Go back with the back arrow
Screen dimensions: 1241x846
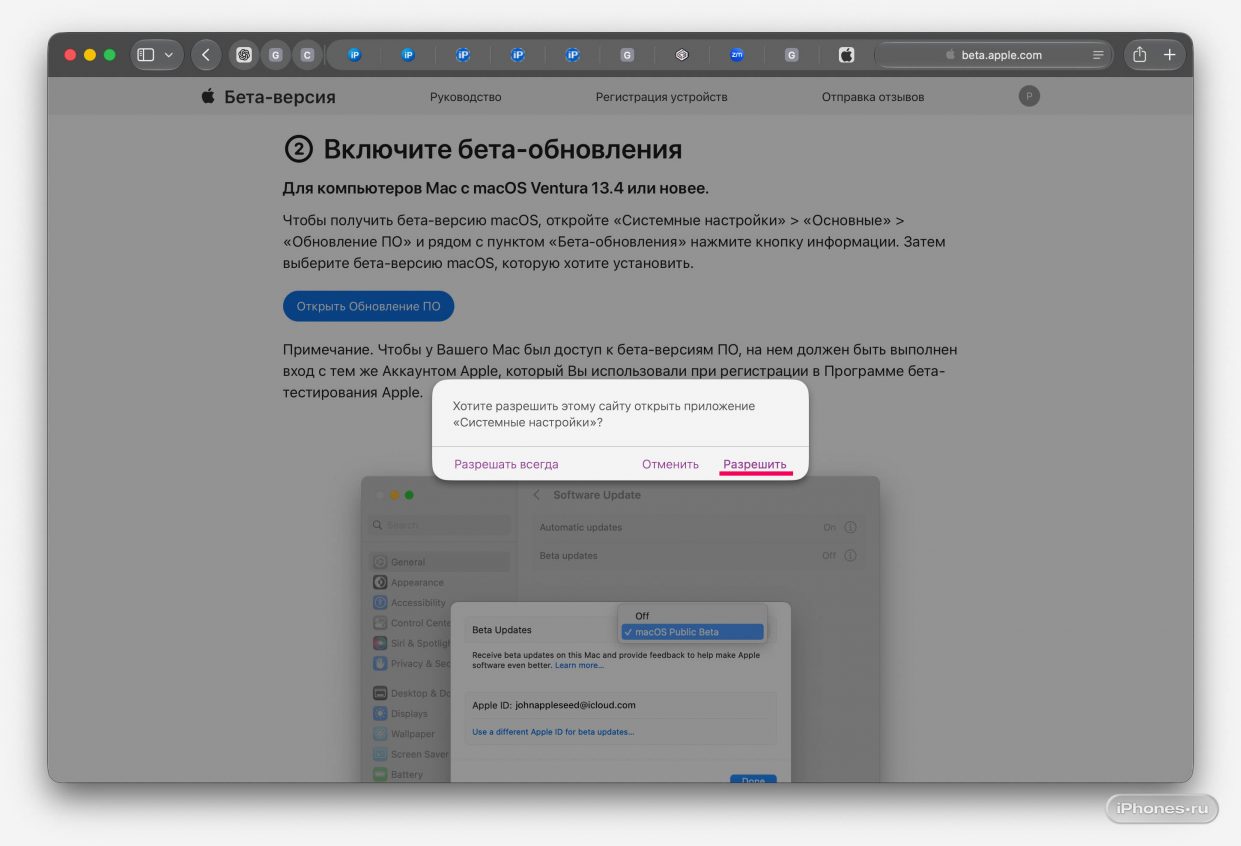[206, 55]
